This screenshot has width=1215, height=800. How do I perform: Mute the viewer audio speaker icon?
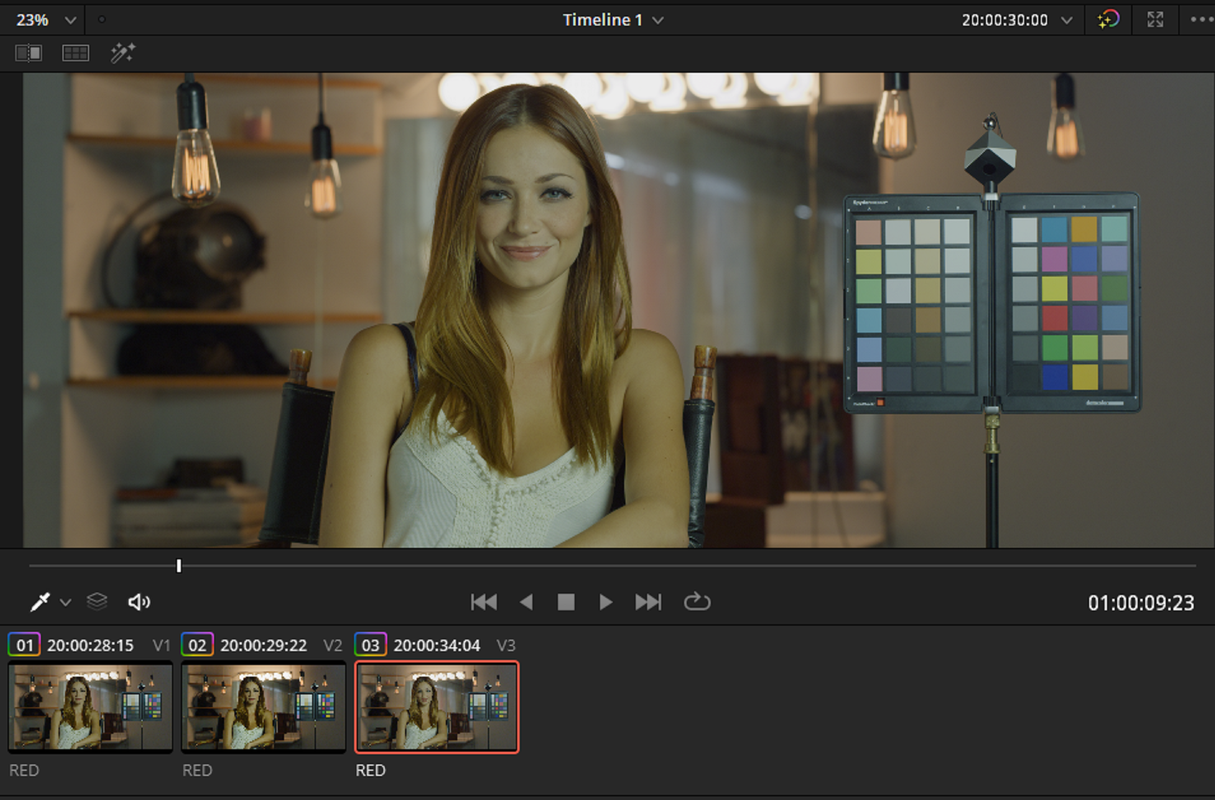pos(139,601)
